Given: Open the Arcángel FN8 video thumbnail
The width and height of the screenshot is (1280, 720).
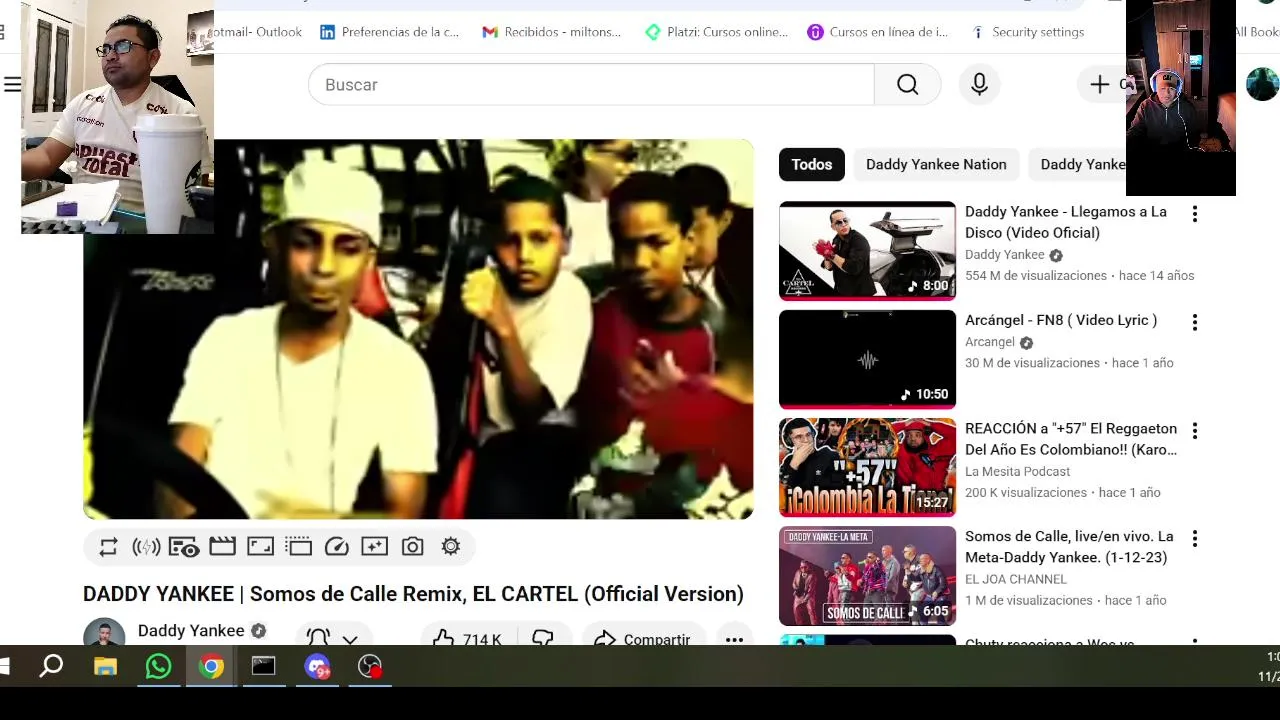Looking at the screenshot, I should point(867,359).
